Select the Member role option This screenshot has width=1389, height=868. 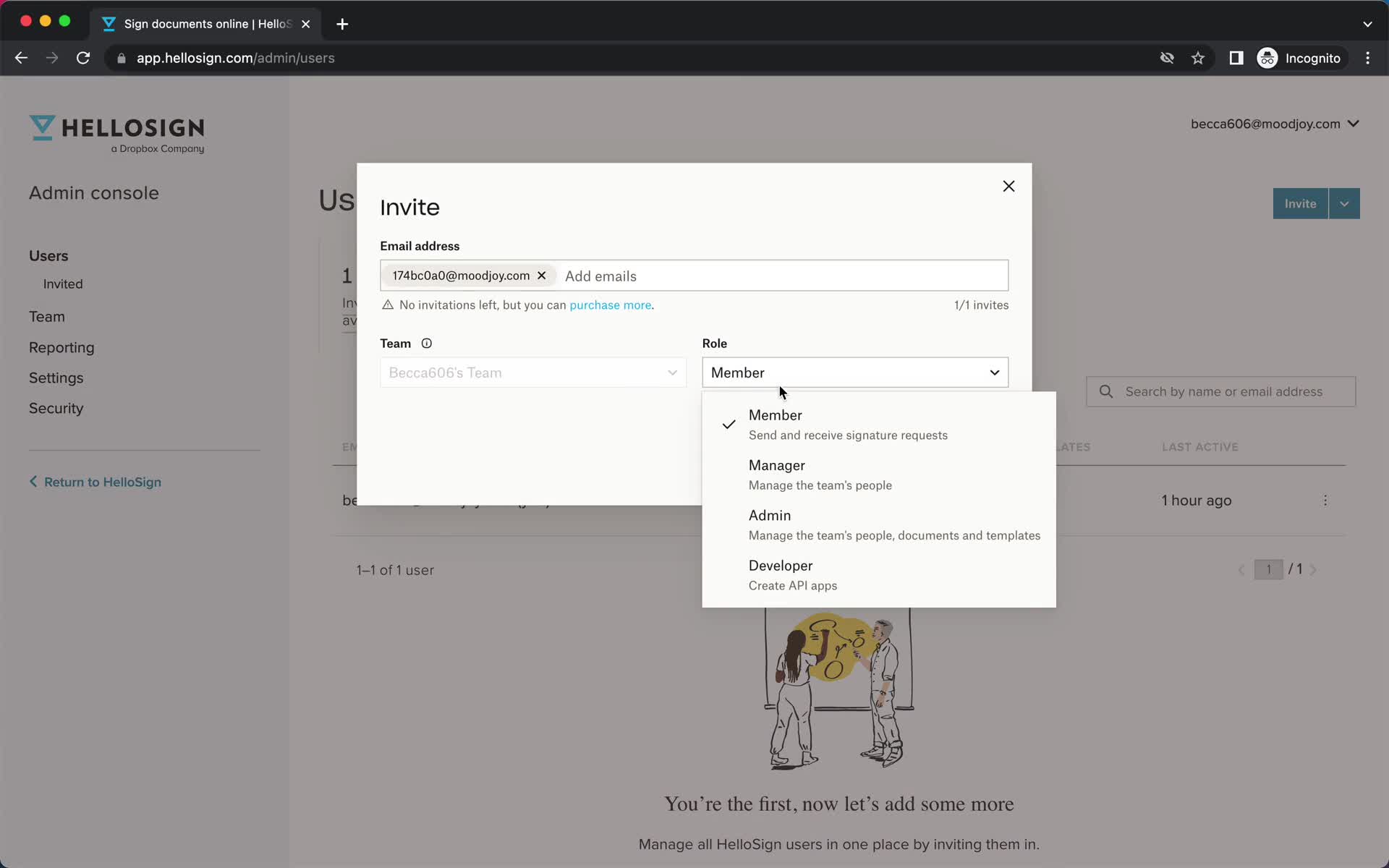(775, 414)
